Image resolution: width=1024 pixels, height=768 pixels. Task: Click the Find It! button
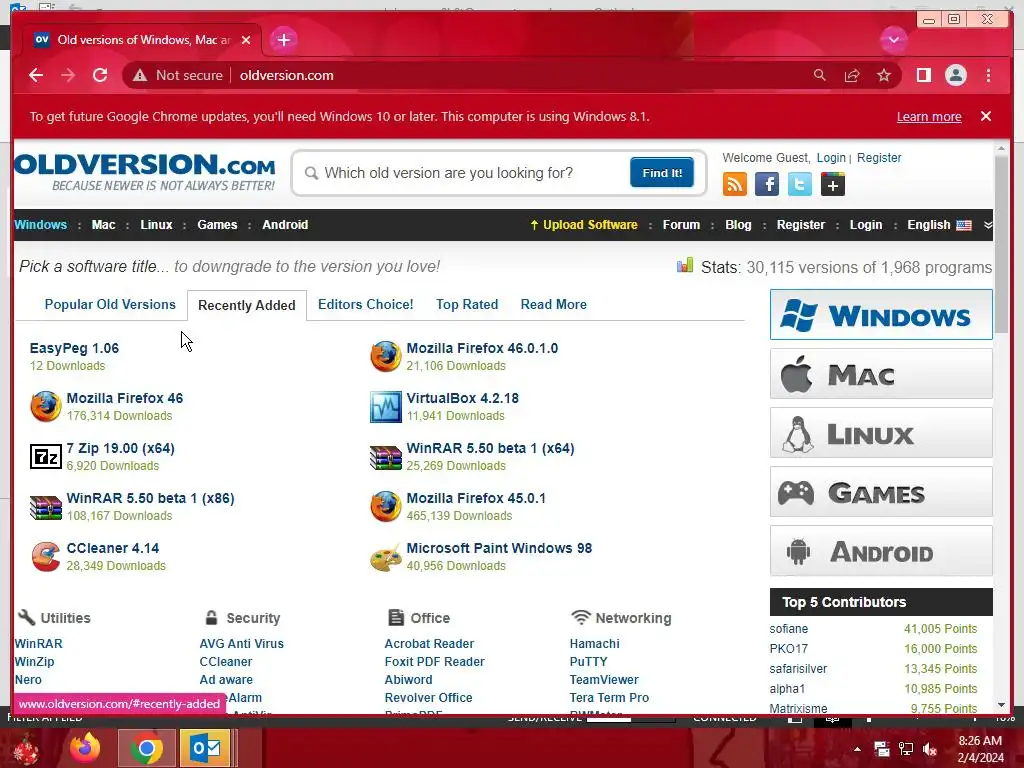662,172
